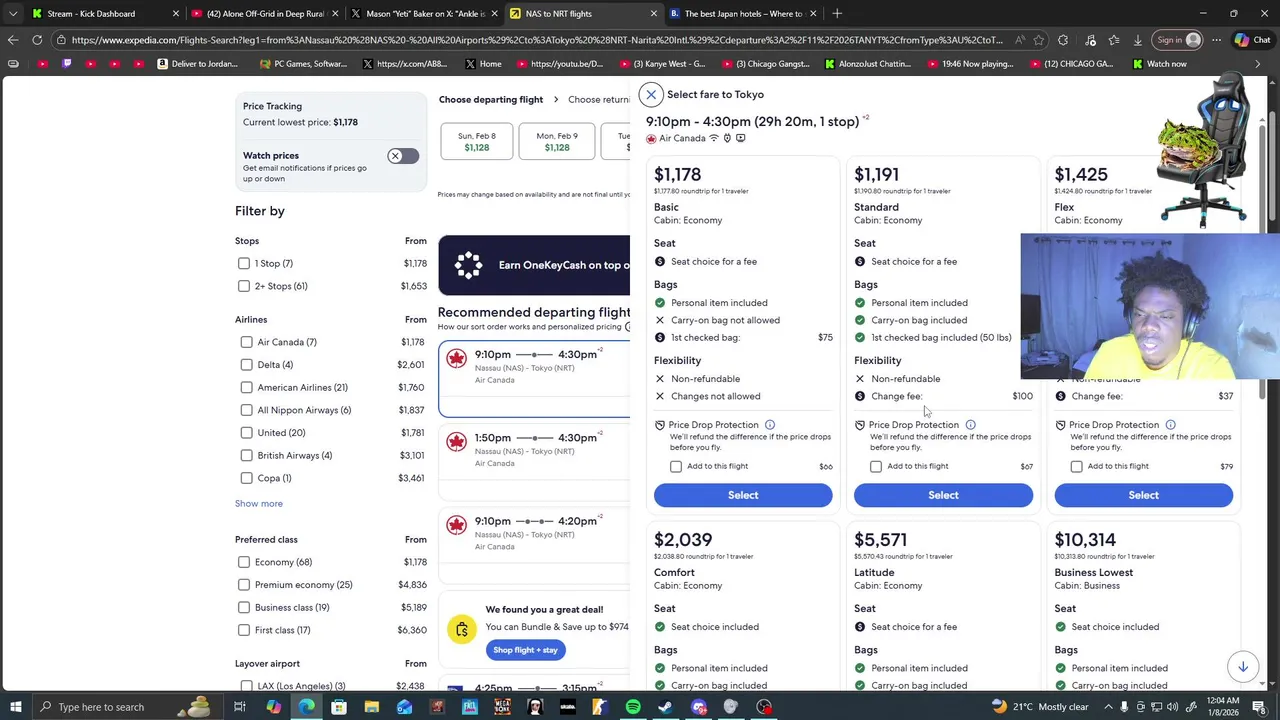The width and height of the screenshot is (1280, 720).
Task: Click the Price Drop Protection info icon under Basic
Action: (x=770, y=425)
